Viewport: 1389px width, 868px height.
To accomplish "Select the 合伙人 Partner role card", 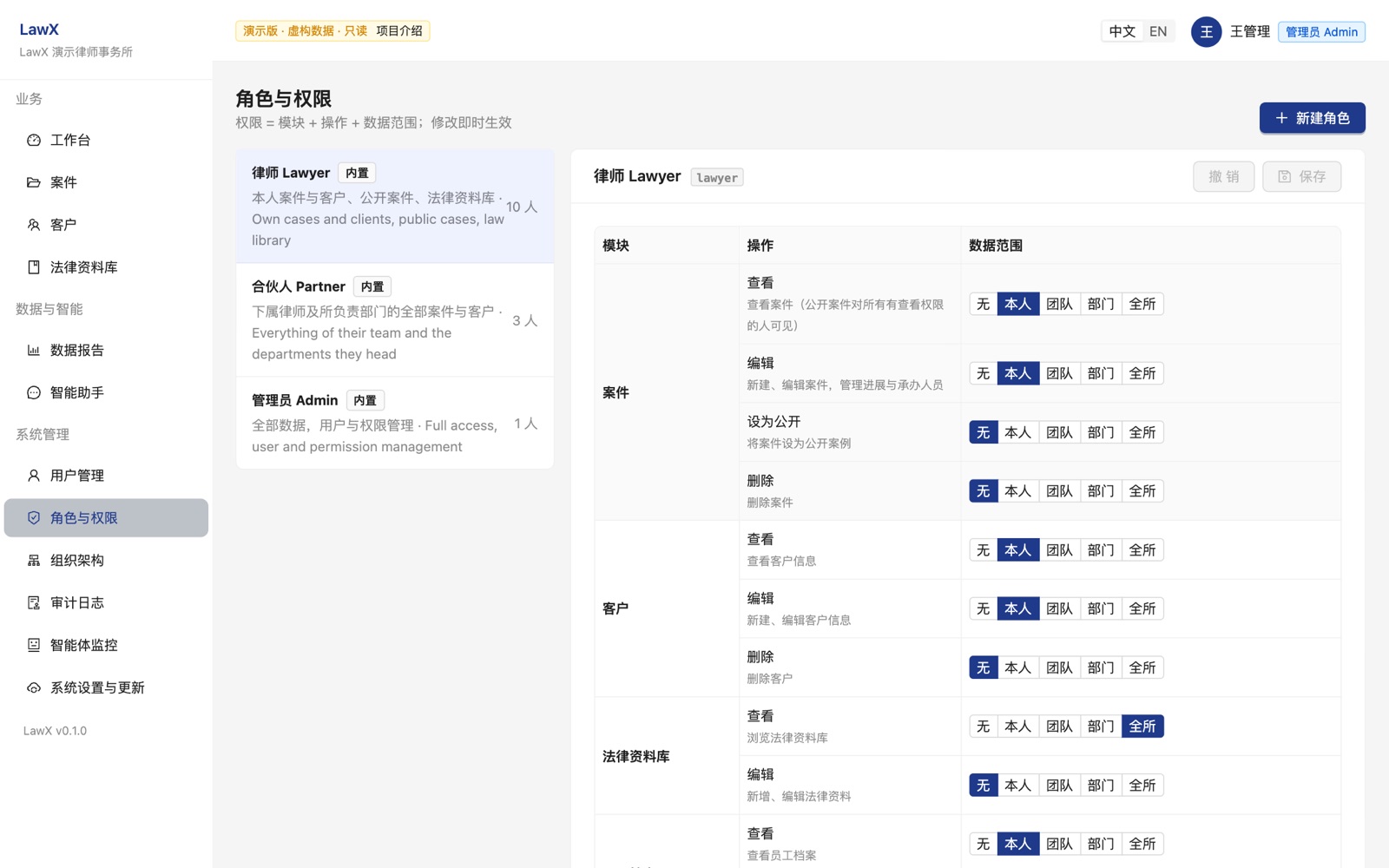I will (x=395, y=319).
